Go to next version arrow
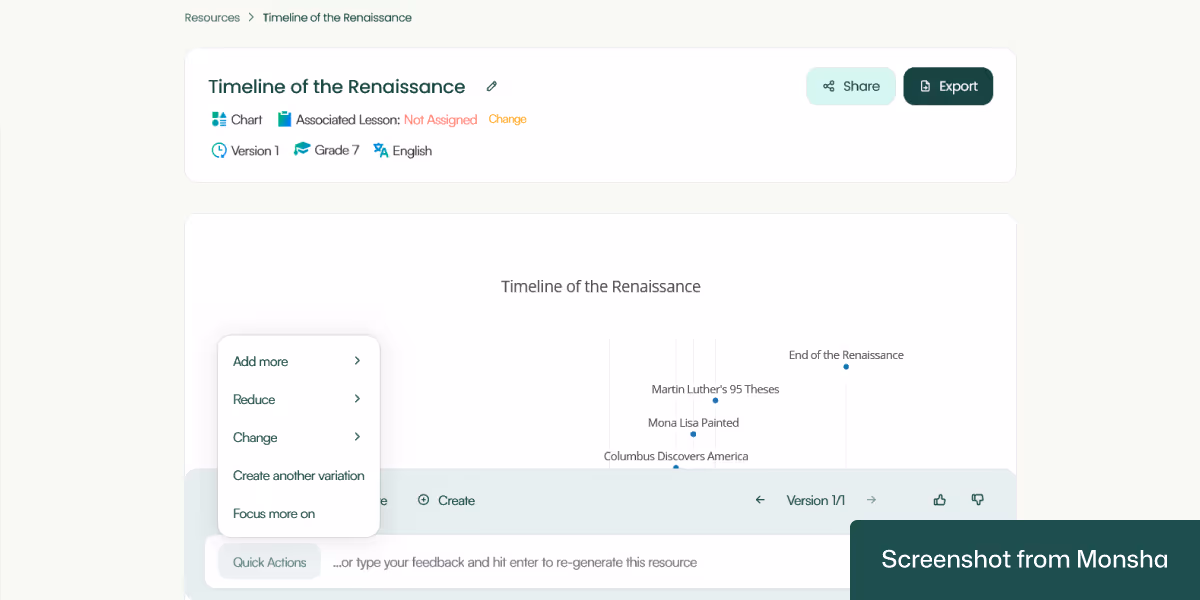The image size is (1200, 600). (x=871, y=500)
